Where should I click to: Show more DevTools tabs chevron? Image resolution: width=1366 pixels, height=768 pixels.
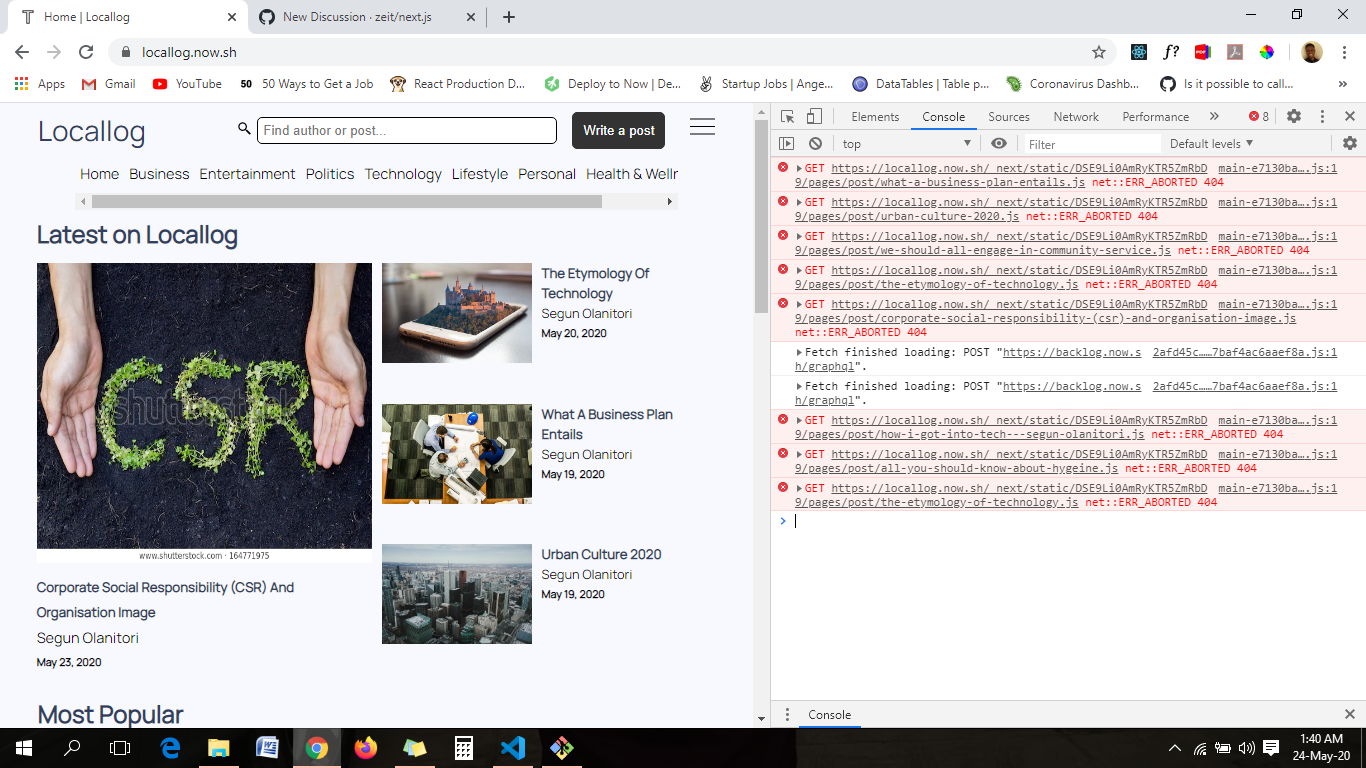pyautogui.click(x=1214, y=117)
